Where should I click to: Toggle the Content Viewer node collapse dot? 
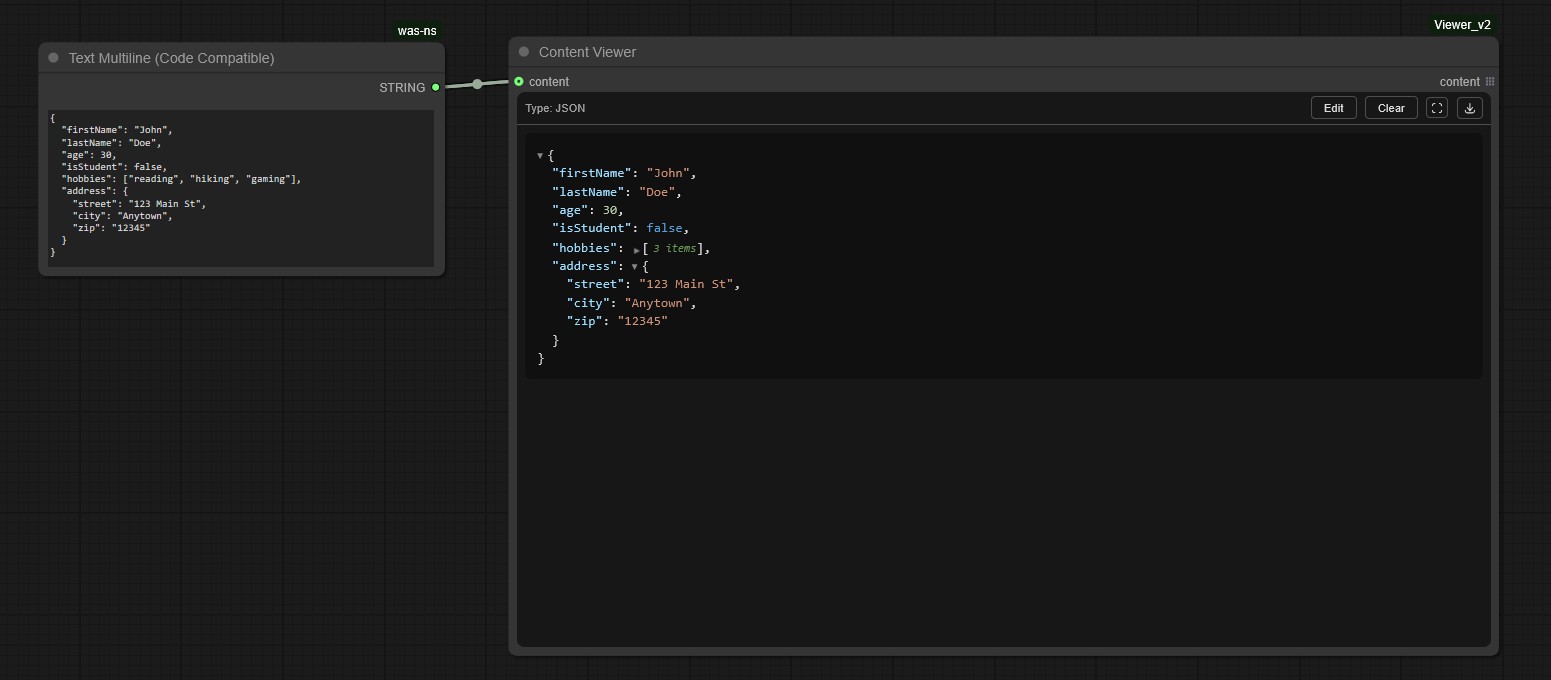tap(524, 52)
